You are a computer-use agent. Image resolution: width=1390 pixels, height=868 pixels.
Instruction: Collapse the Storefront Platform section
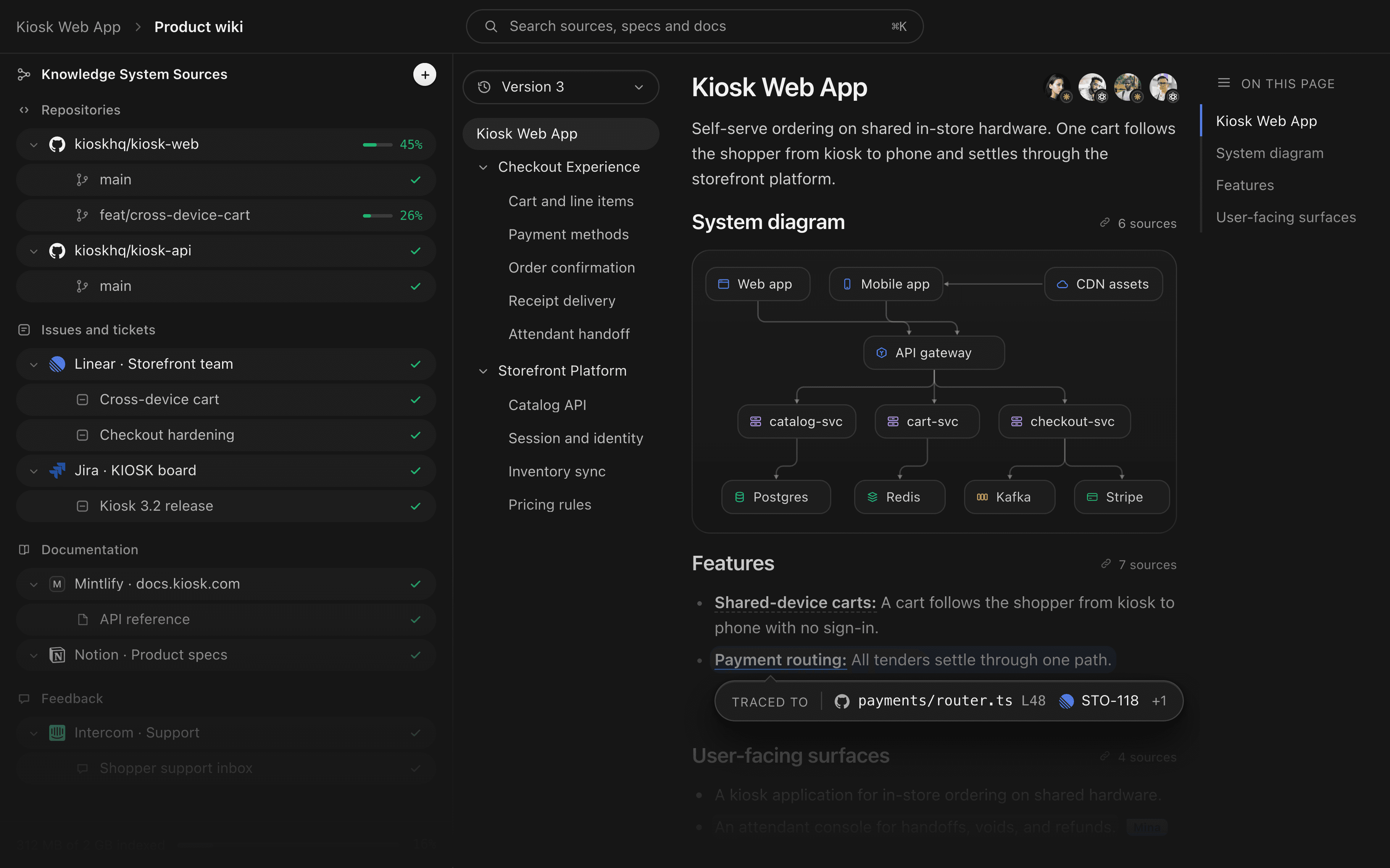click(x=483, y=371)
